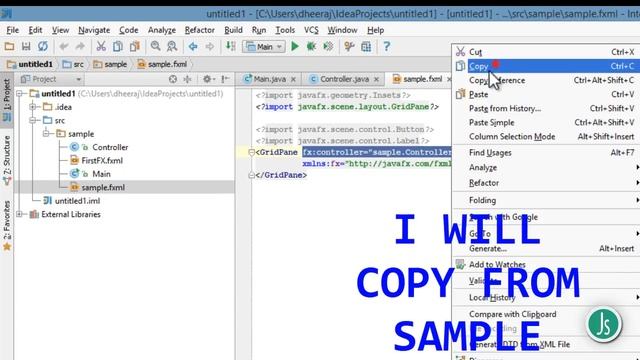640x360 pixels.
Task: Choose Copy from the context menu
Action: tap(546, 66)
